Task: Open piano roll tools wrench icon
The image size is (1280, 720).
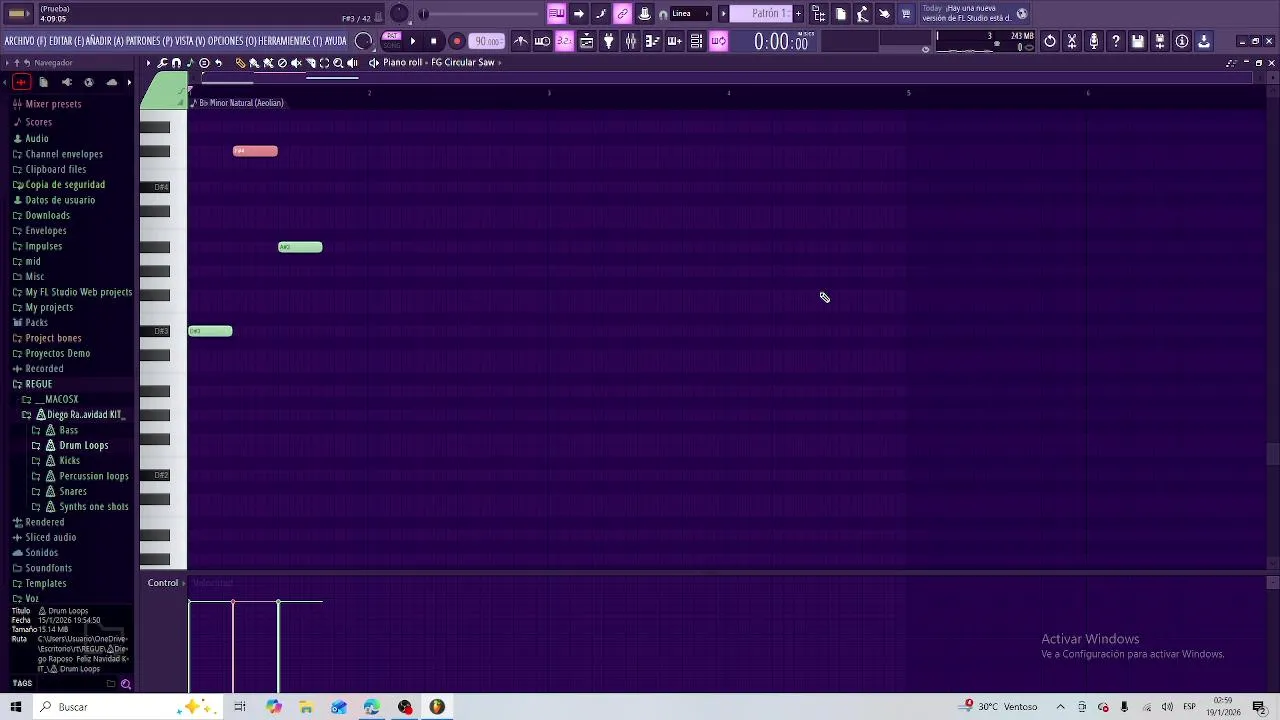Action: pyautogui.click(x=162, y=63)
